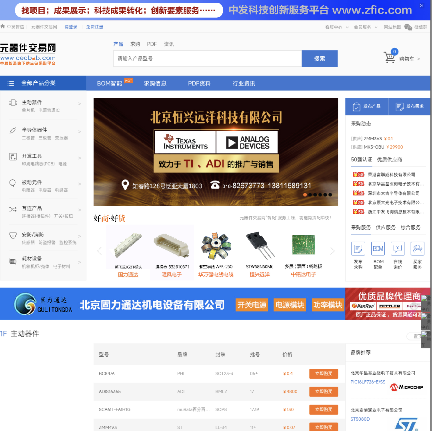Click the orange 功率模块 button on the blue ad
Viewport: 432px width, 431px height.
pyautogui.click(x=328, y=305)
